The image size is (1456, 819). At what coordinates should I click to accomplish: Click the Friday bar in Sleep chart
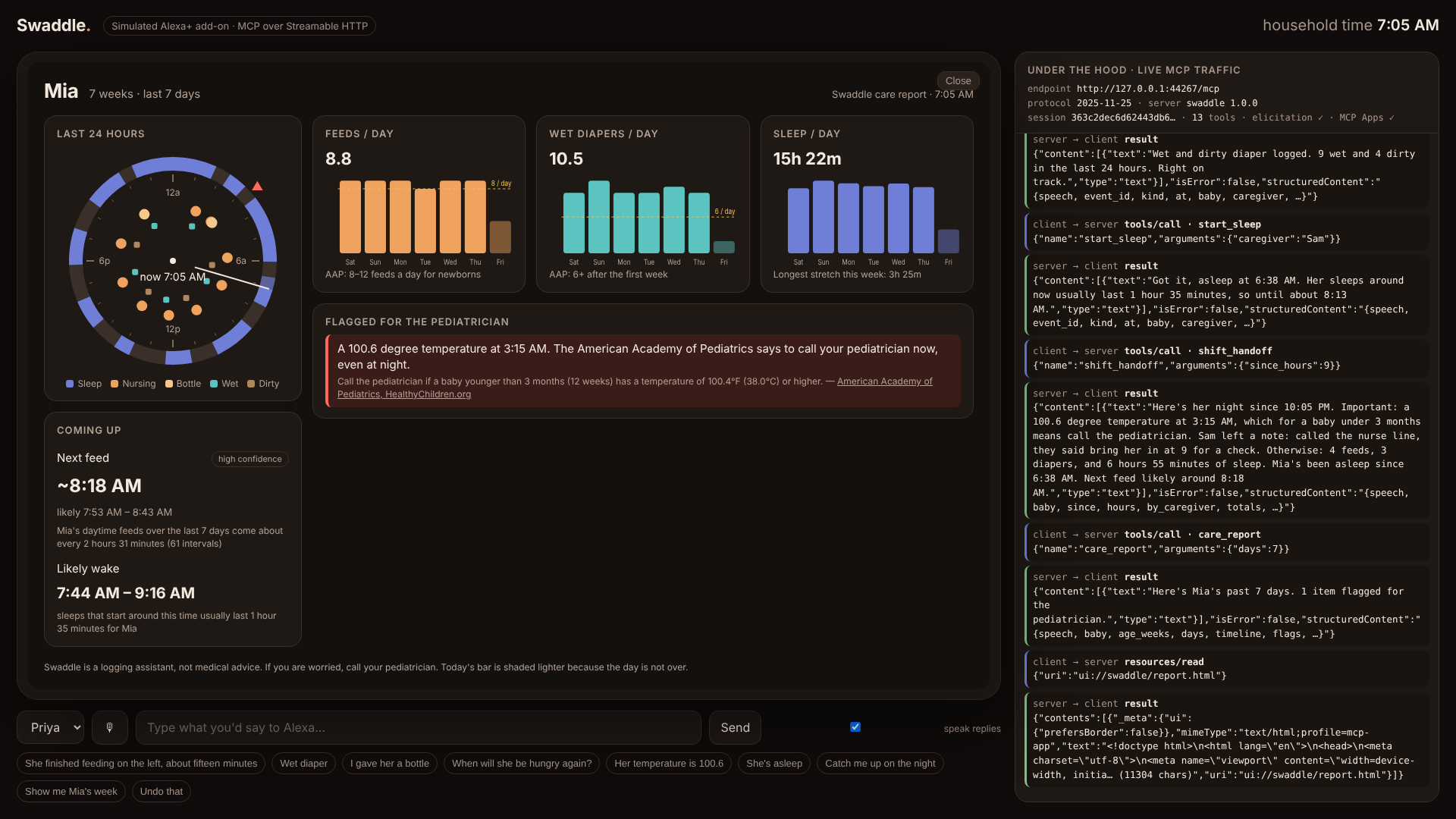(x=949, y=241)
